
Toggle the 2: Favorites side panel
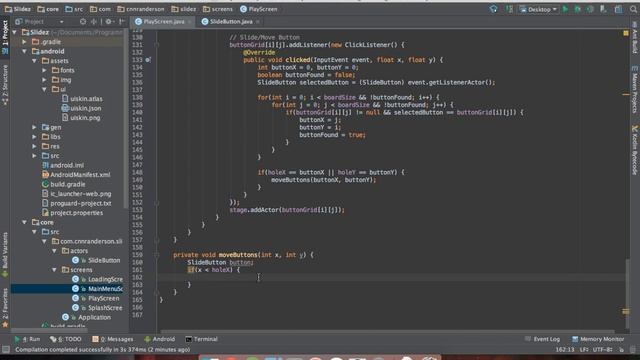(5, 308)
